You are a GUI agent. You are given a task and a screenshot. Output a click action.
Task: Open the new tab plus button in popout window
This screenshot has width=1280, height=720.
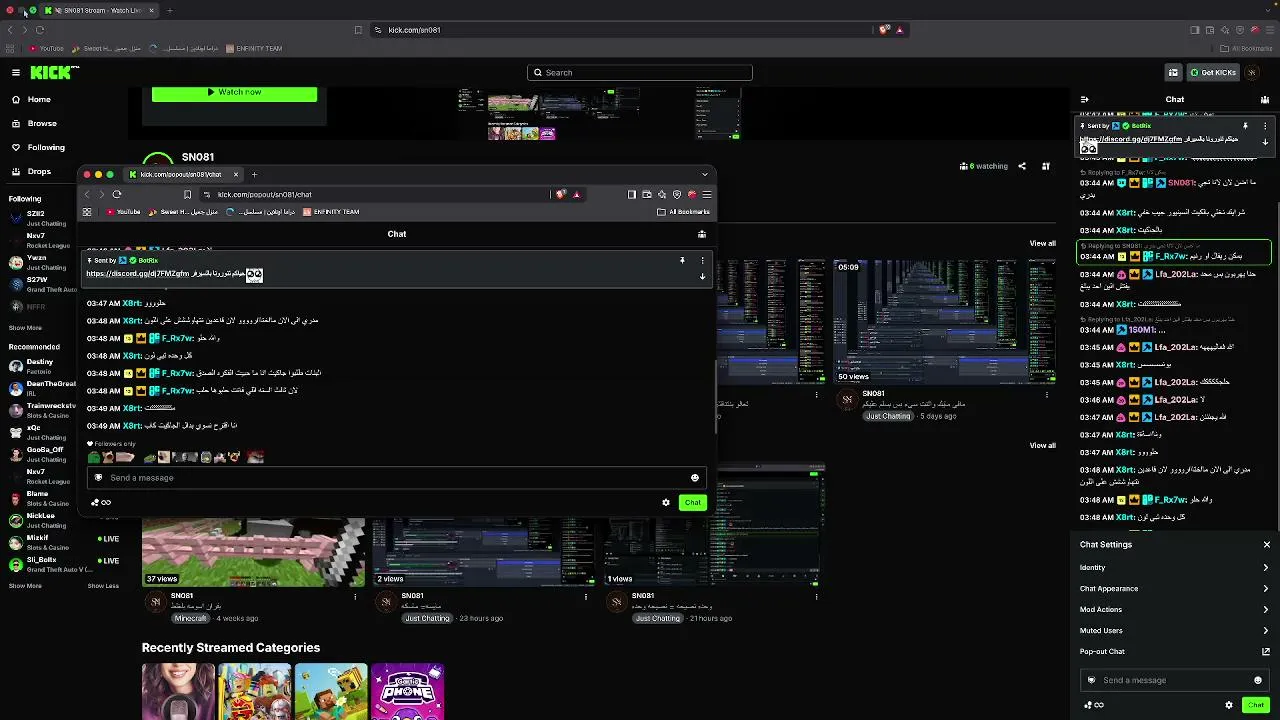click(x=254, y=174)
